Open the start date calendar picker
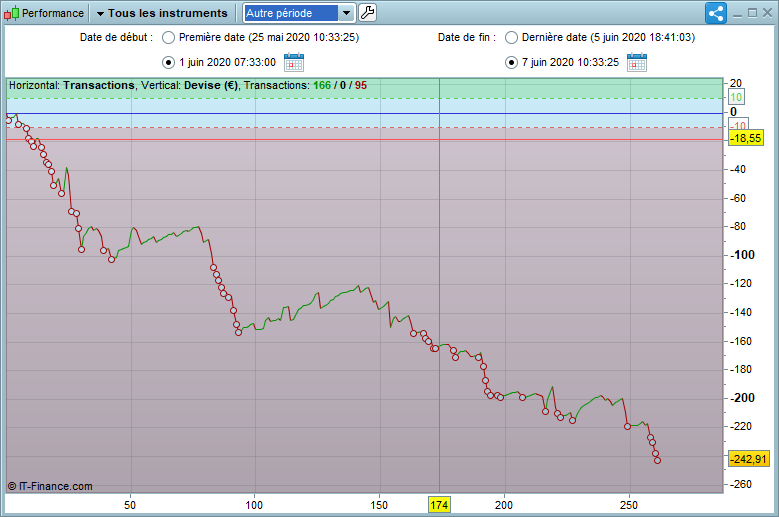Screen dimensions: 779x517 294,63
